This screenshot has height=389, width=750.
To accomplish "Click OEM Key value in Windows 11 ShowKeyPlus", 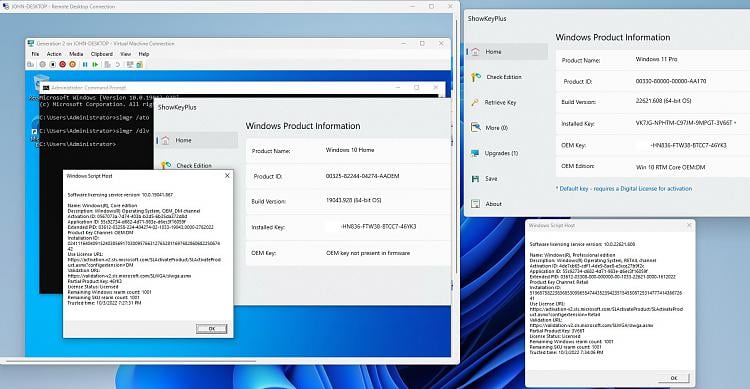I will click(688, 145).
